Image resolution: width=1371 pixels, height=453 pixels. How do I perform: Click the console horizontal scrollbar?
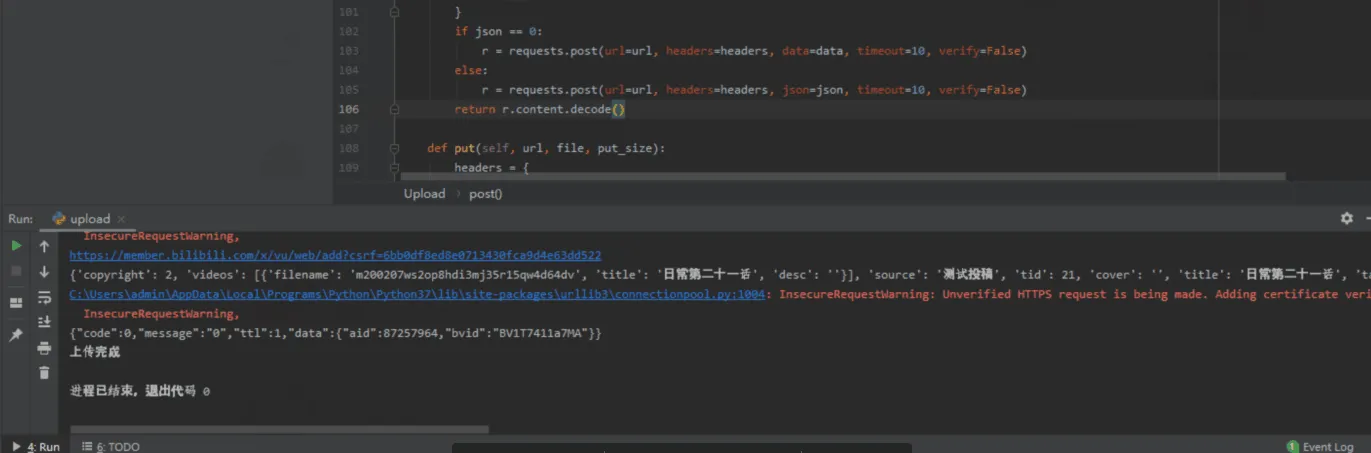click(279, 430)
